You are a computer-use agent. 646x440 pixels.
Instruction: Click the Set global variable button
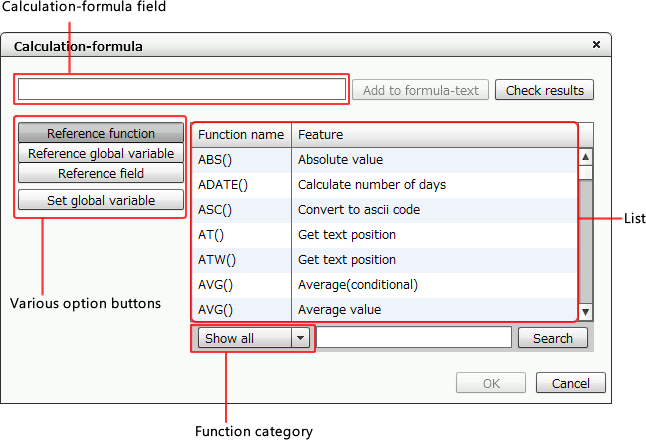101,200
